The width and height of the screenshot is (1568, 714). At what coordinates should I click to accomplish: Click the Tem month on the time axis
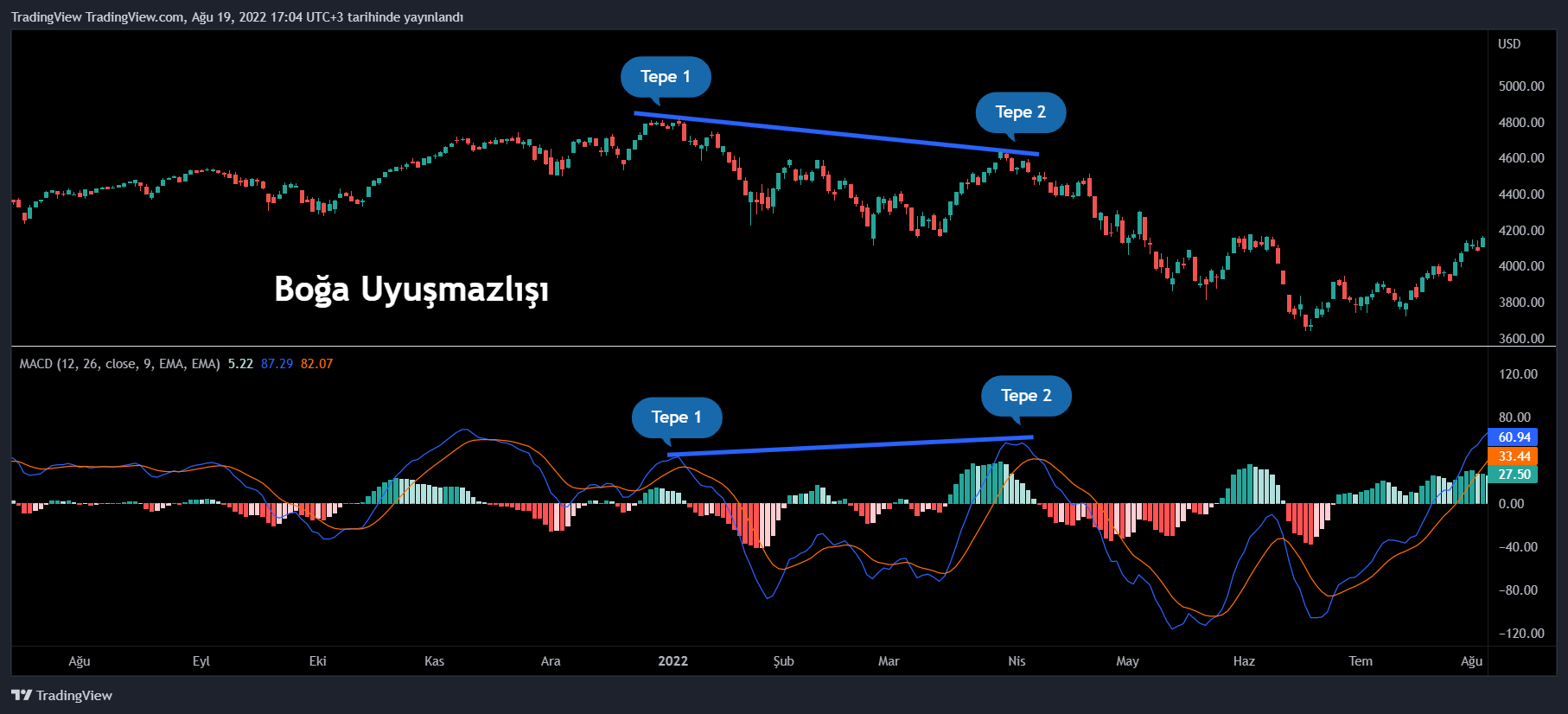pos(1361,661)
